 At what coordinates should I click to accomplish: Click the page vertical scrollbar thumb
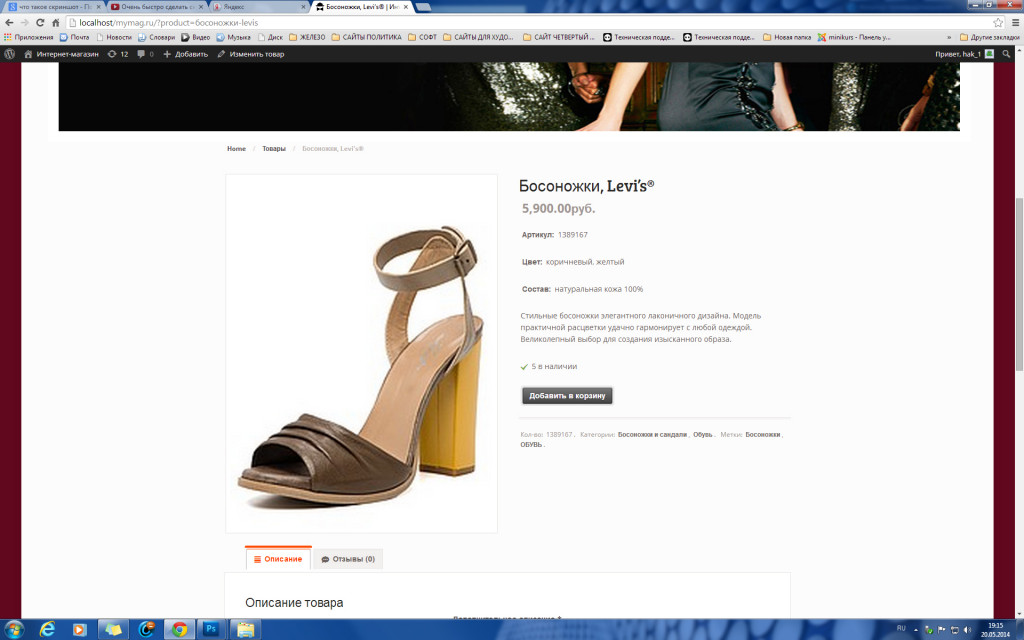[x=1019, y=284]
